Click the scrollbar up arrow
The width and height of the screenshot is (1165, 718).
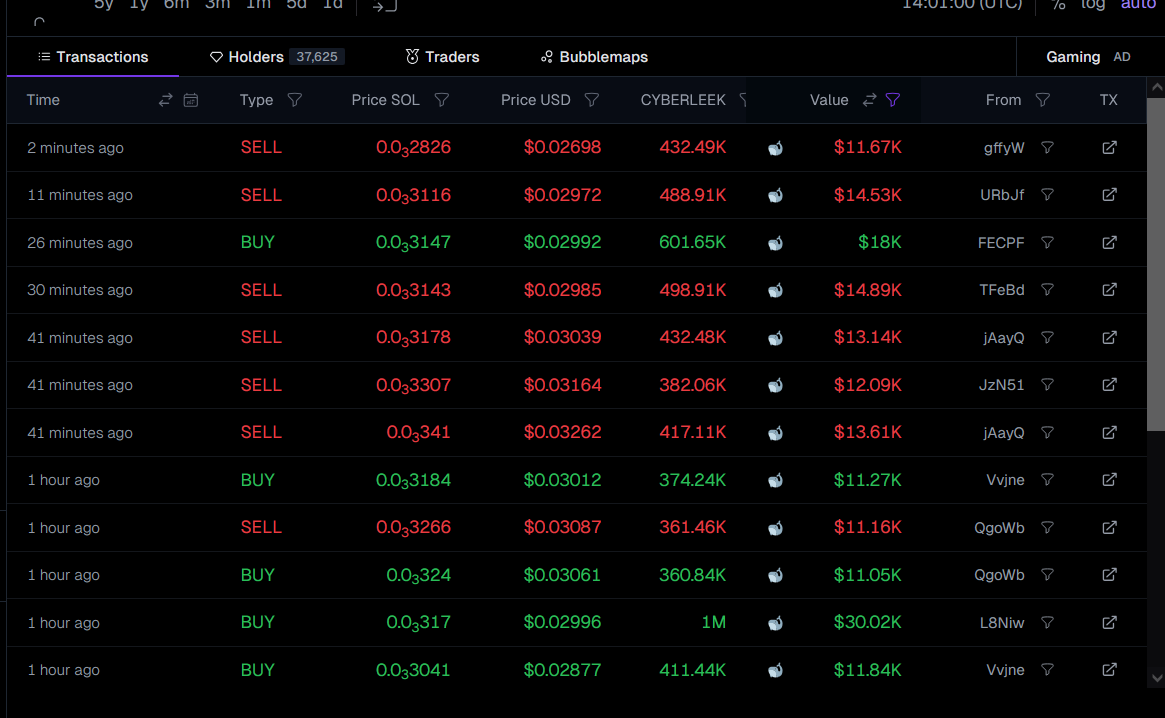(1156, 88)
